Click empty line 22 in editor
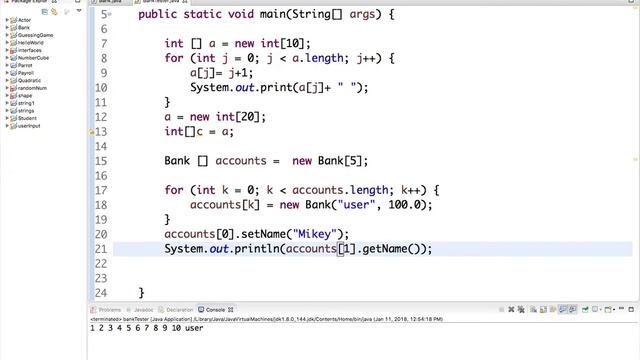640x360 pixels. [x=373, y=264]
